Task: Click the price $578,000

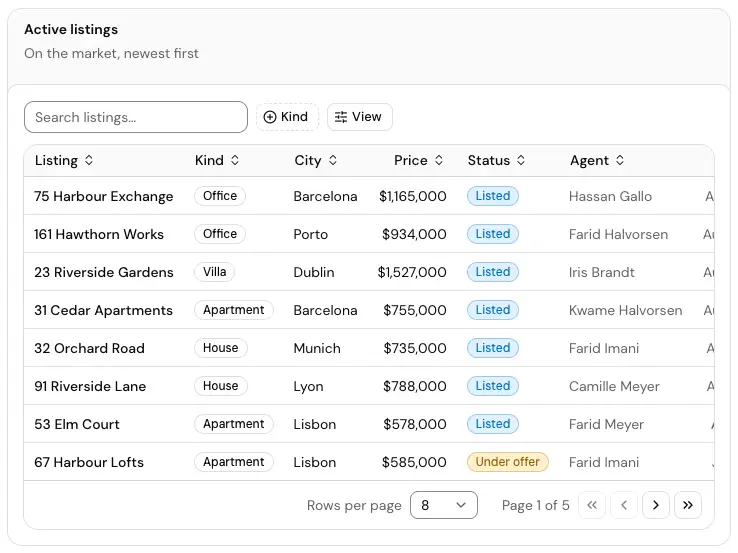Action: pos(415,424)
